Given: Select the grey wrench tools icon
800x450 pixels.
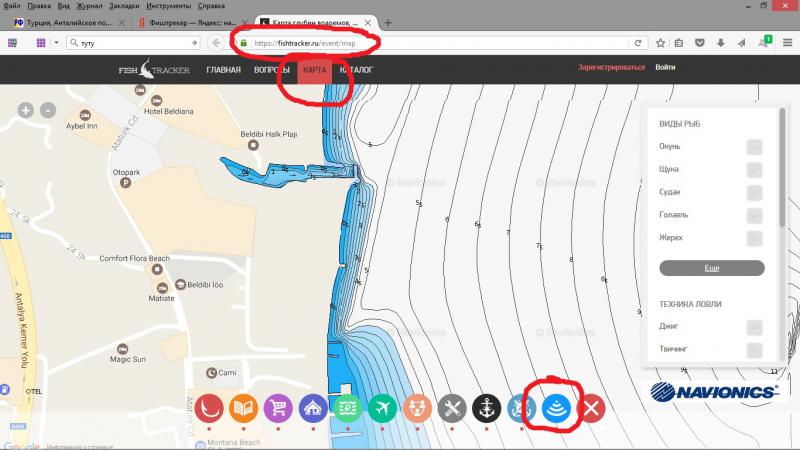Looking at the screenshot, I should 452,408.
